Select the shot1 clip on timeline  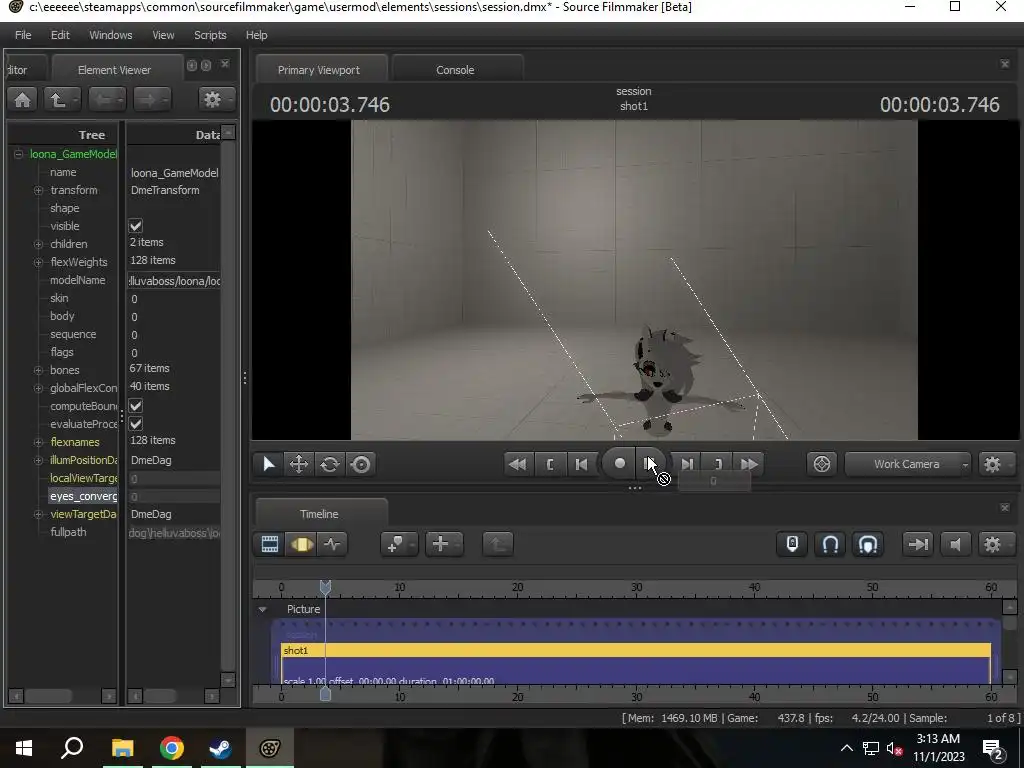pos(635,650)
